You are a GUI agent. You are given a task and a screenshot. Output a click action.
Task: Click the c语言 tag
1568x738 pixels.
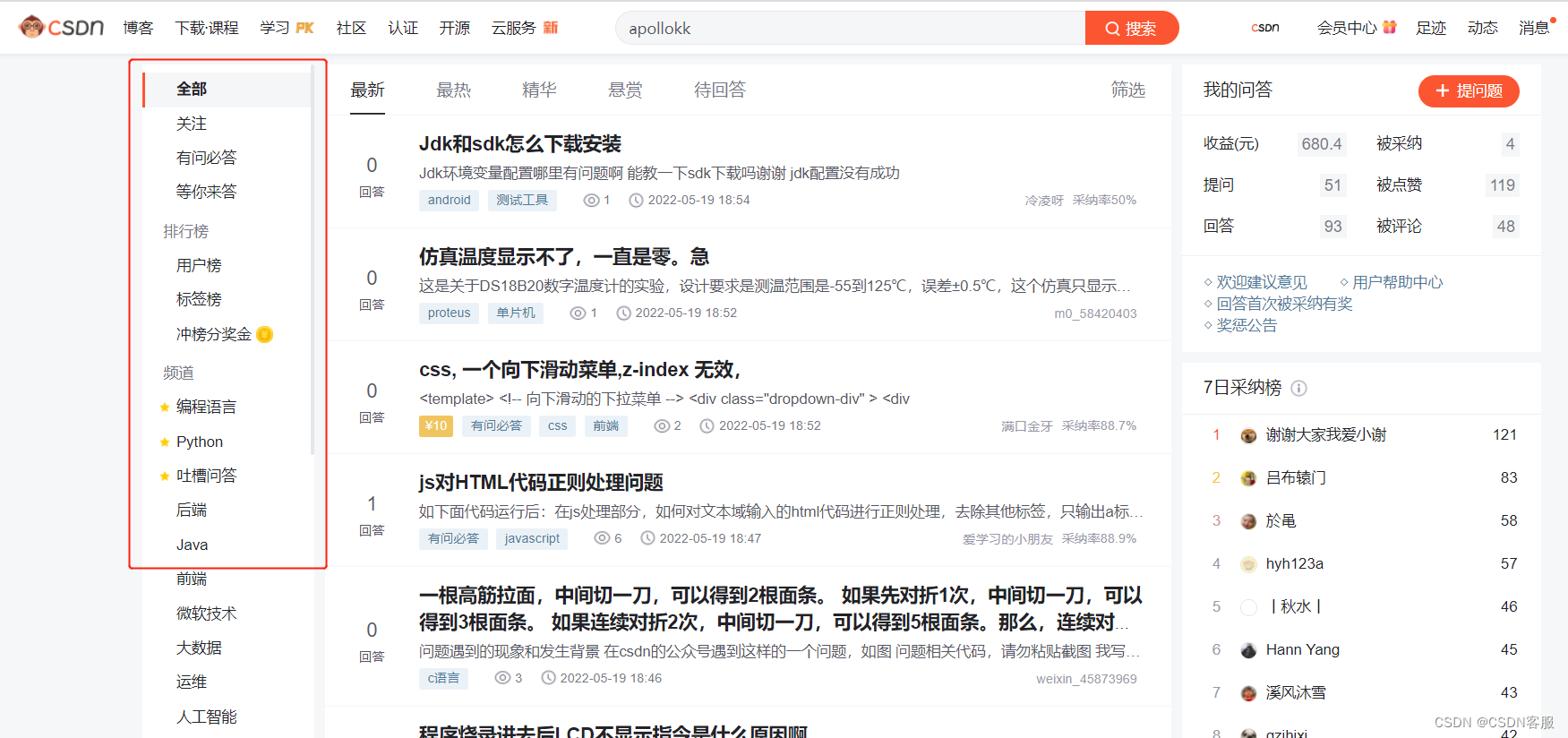443,678
